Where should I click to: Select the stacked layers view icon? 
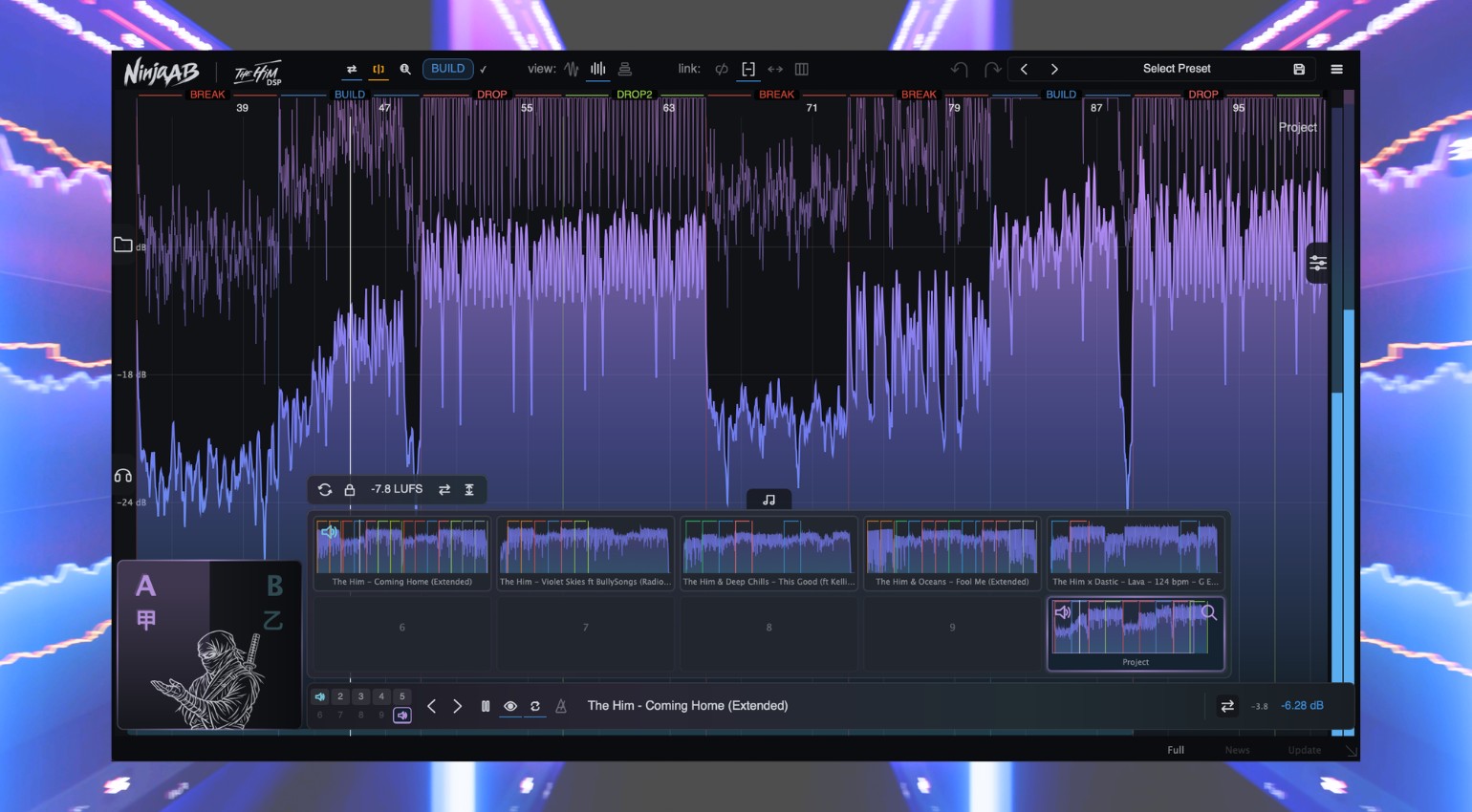(625, 69)
